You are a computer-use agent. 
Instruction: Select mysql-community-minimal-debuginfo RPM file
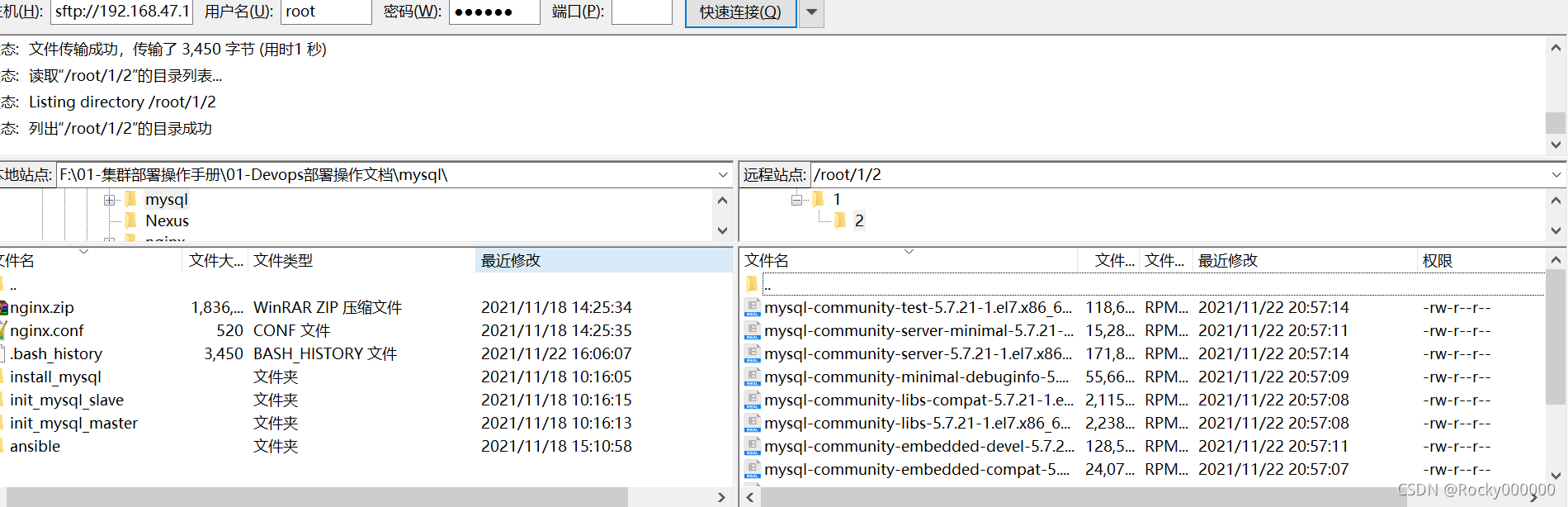(x=916, y=377)
